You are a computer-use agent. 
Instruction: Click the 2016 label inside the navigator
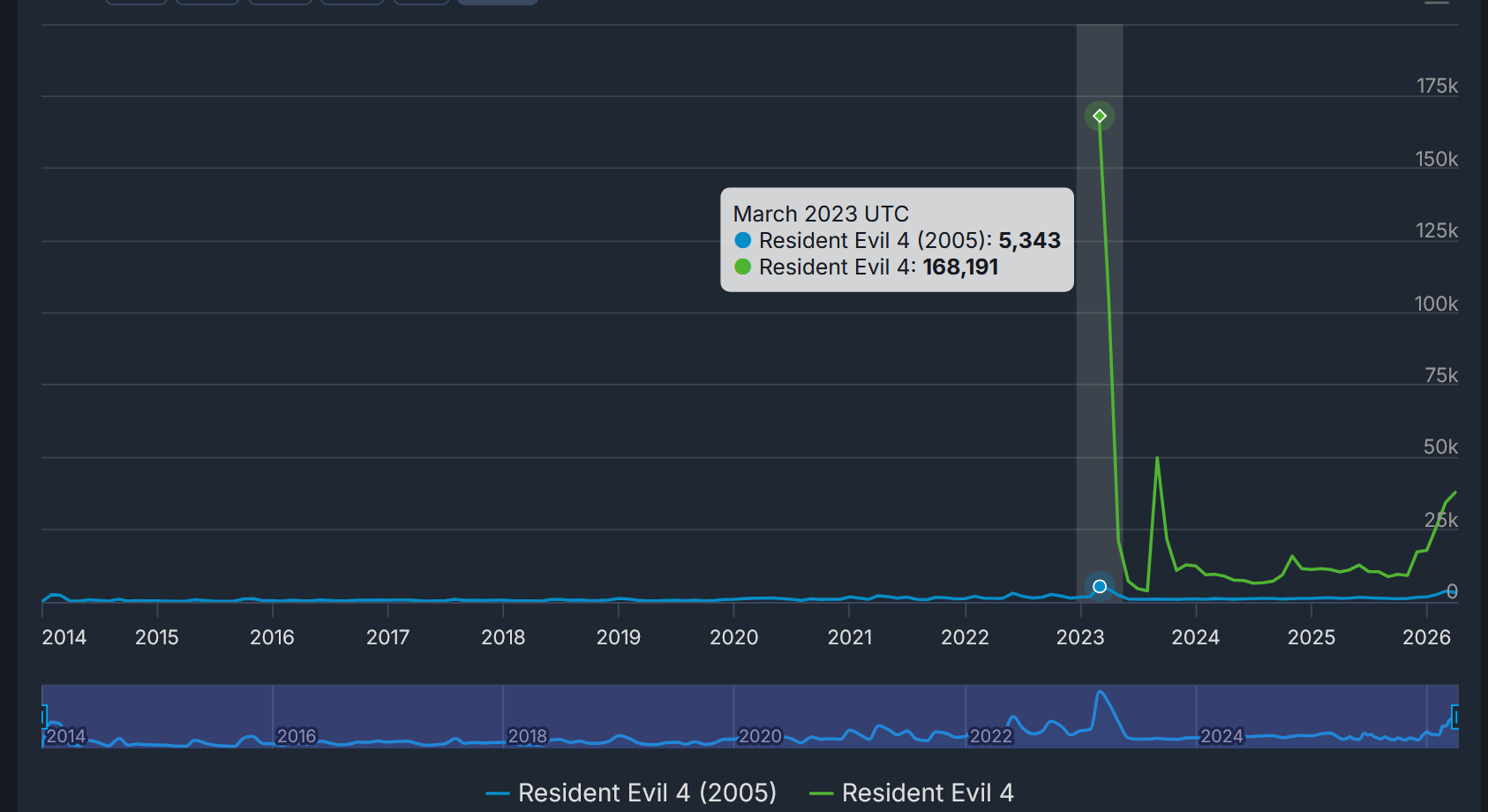(297, 736)
